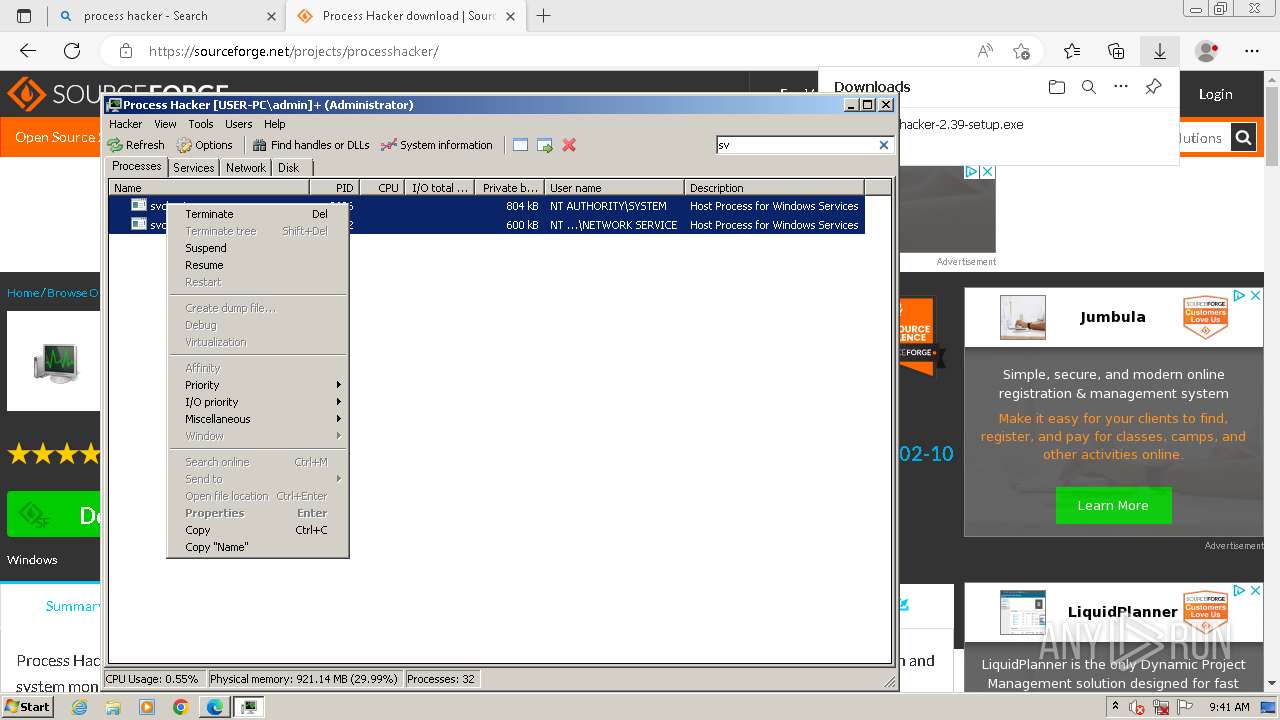Image resolution: width=1280 pixels, height=720 pixels.
Task: Open the Tools menu
Action: point(201,124)
